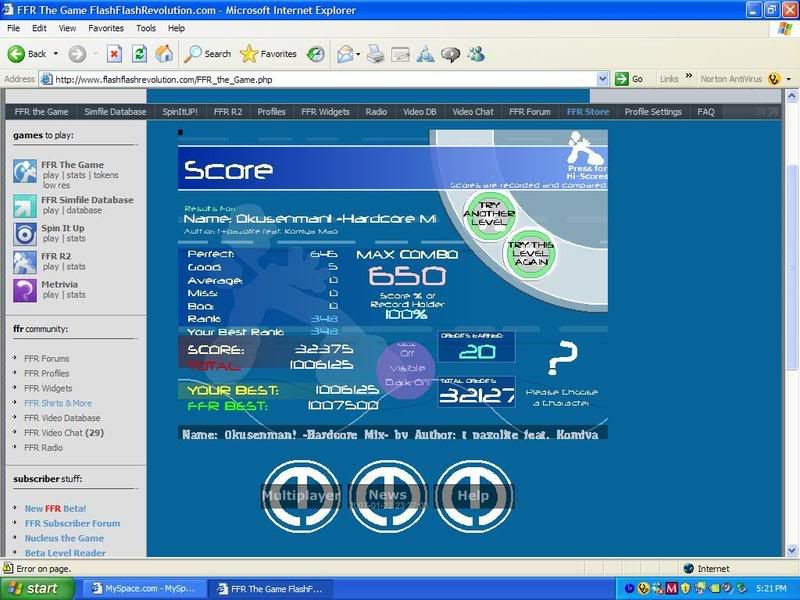Image resolution: width=800 pixels, height=600 pixels.
Task: Open the Spin It Up game icon
Action: click(25, 234)
